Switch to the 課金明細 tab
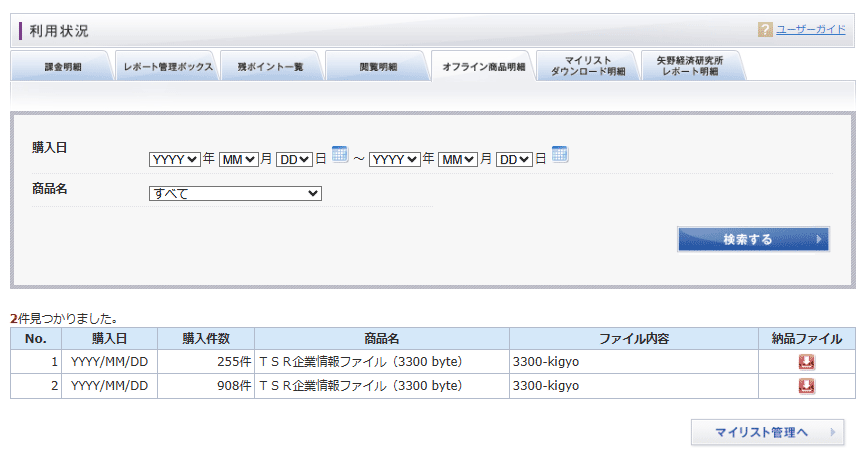Viewport: 866px width, 455px height. (62, 67)
